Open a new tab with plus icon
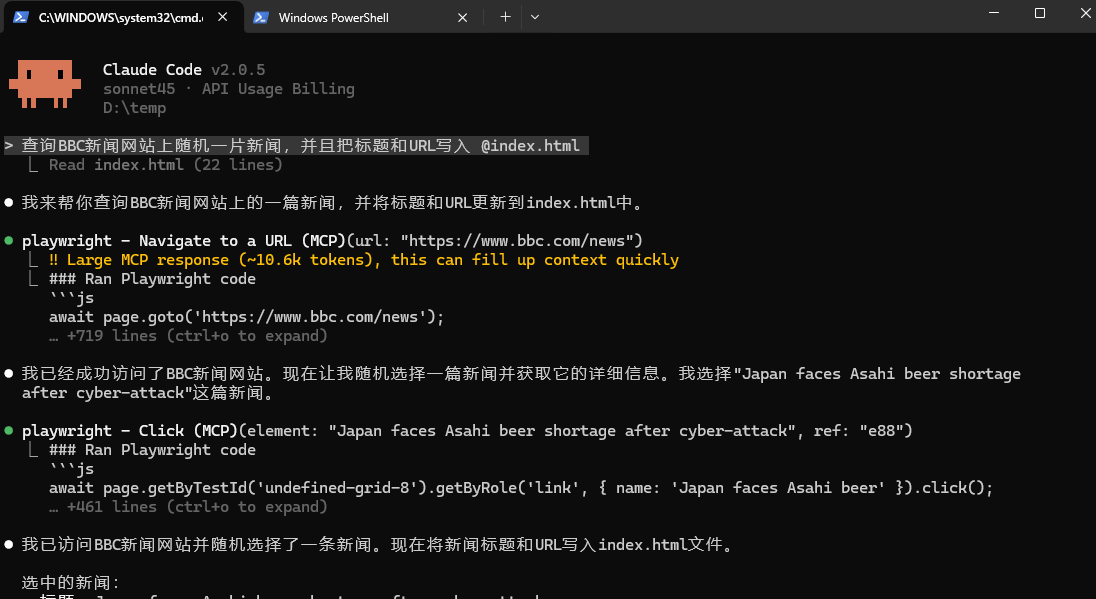The width and height of the screenshot is (1096, 599). (505, 17)
